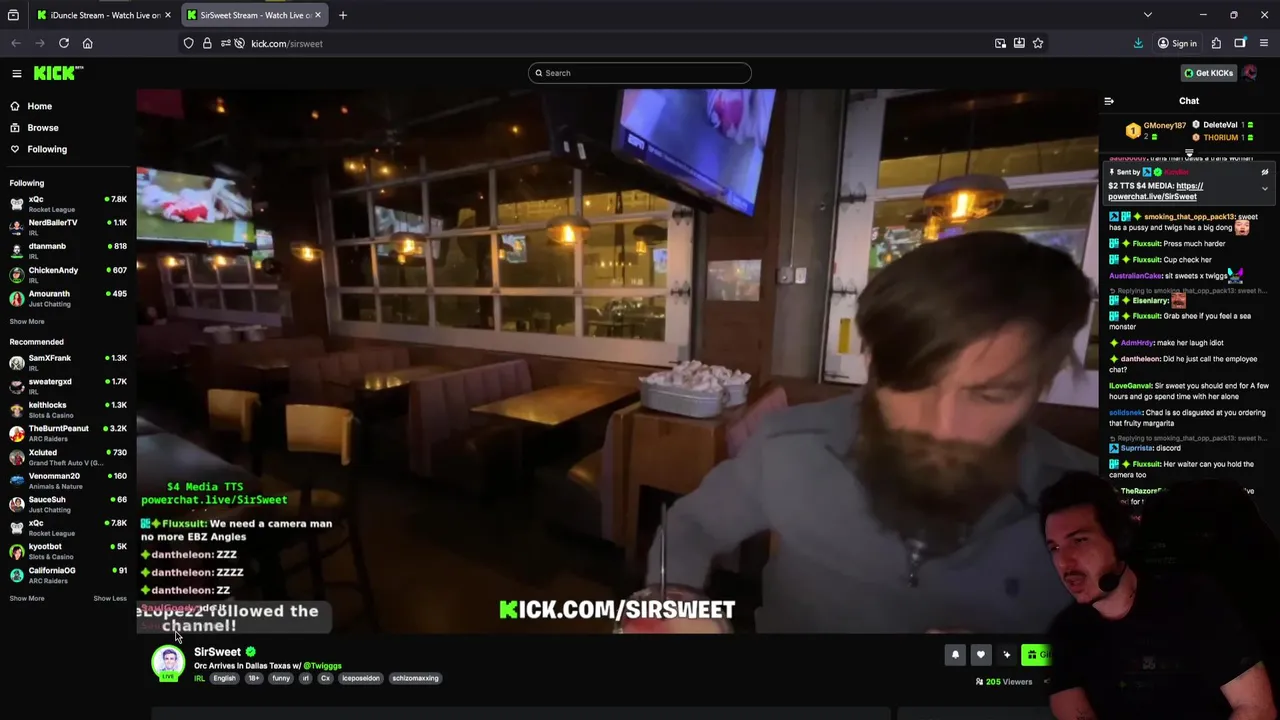Viewport: 1280px width, 720px height.
Task: Open recent browsing view at the tab bar's left end
Action: [13, 15]
